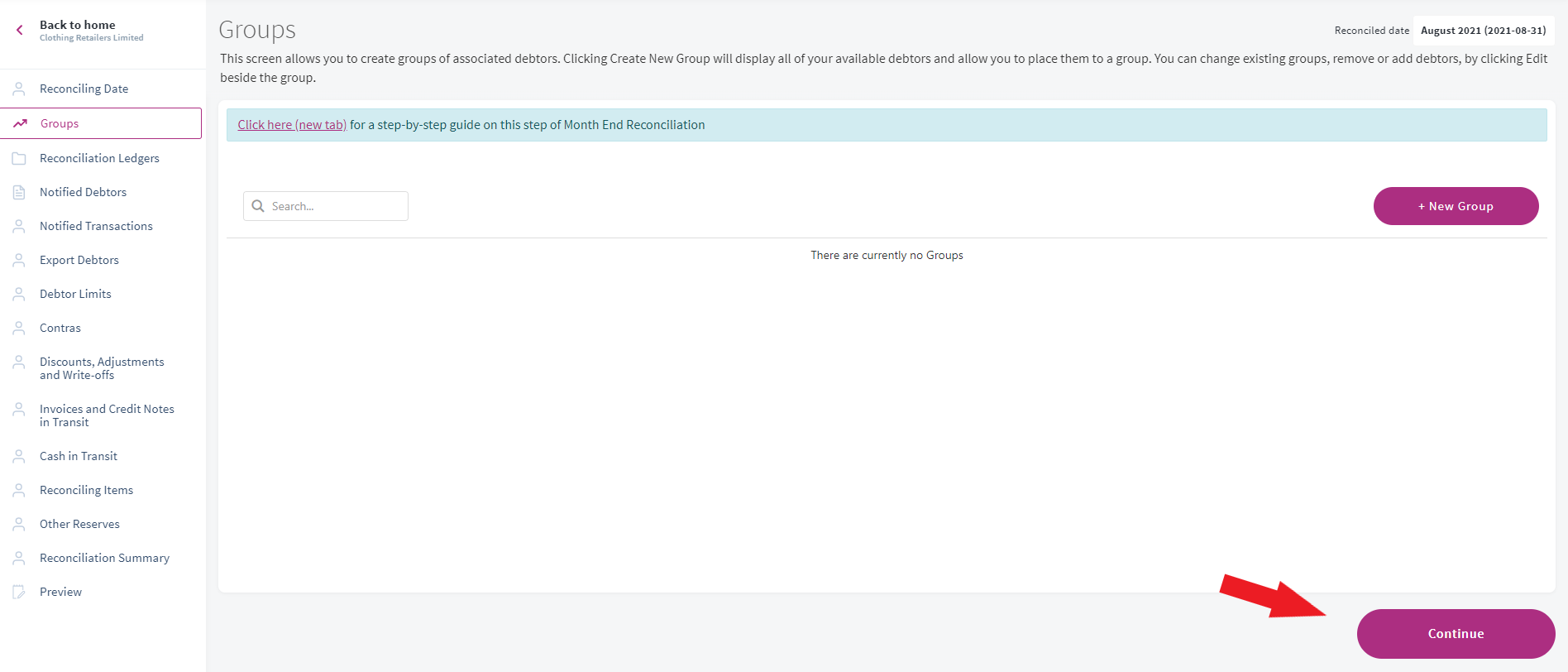Open Invoices and Credit Notes in Transit

tap(107, 415)
